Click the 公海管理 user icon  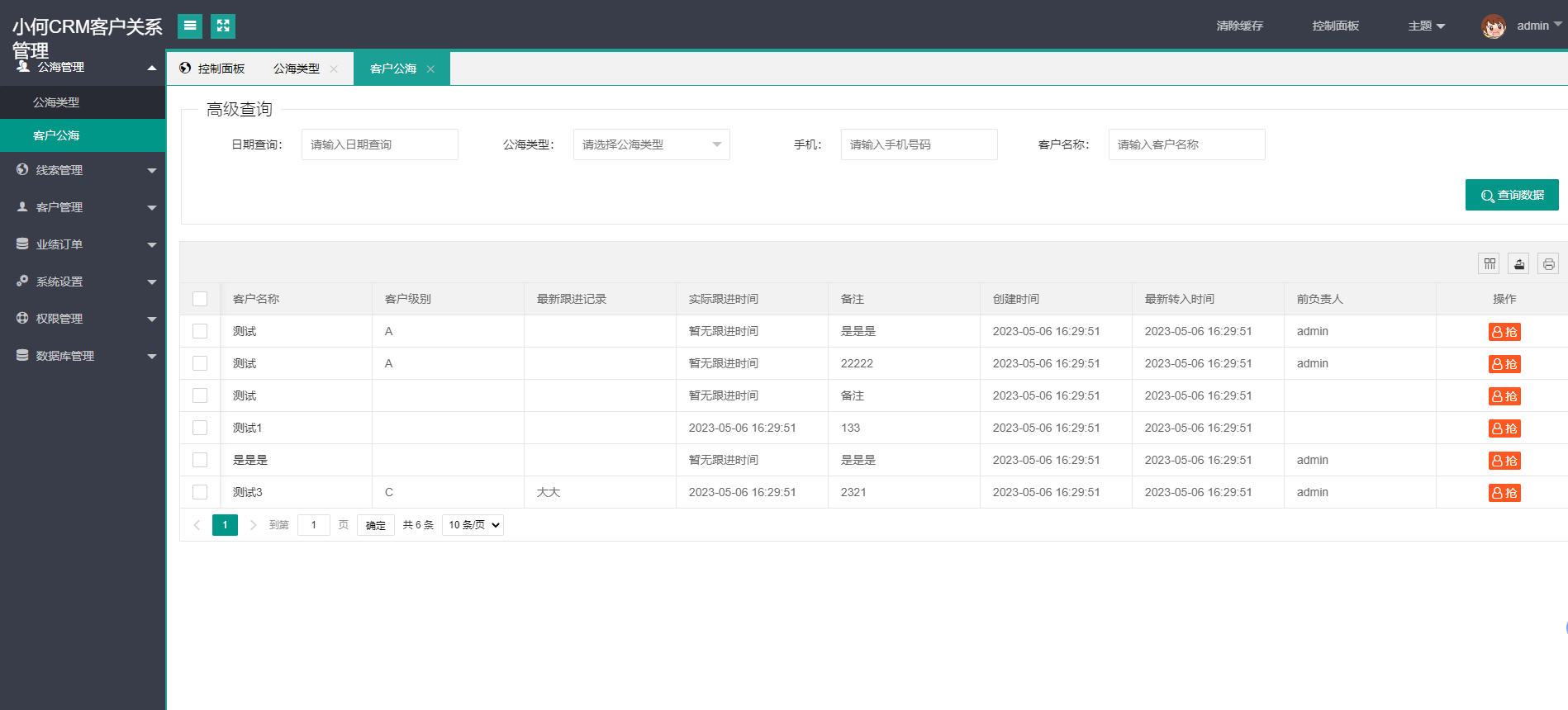(x=23, y=66)
